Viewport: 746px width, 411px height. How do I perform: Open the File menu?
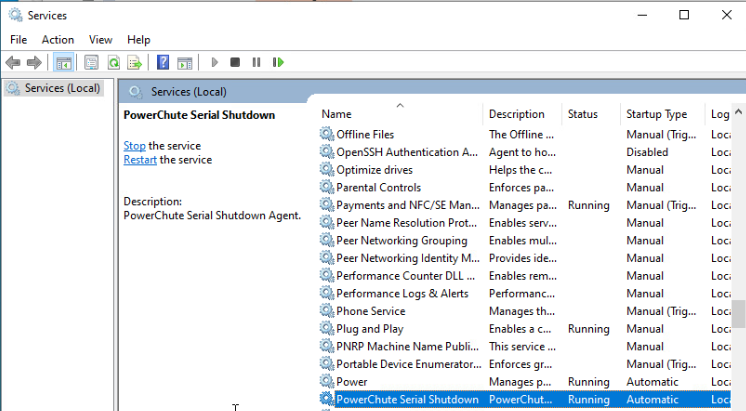point(19,39)
